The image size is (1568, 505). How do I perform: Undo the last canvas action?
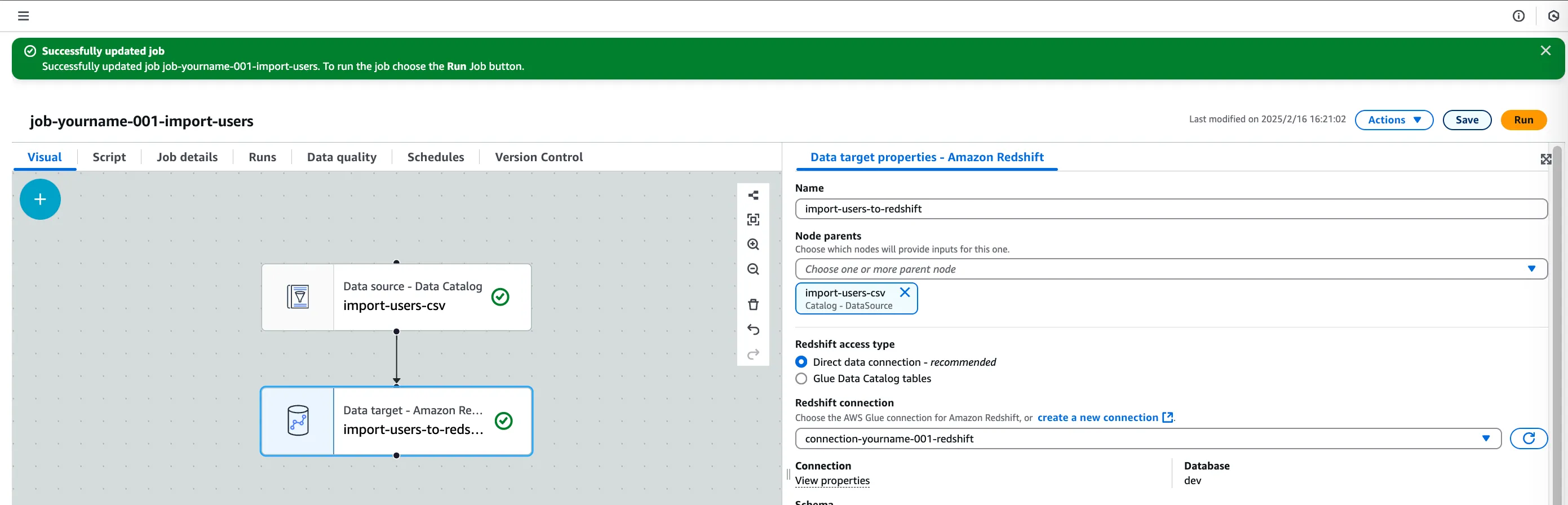click(x=753, y=330)
